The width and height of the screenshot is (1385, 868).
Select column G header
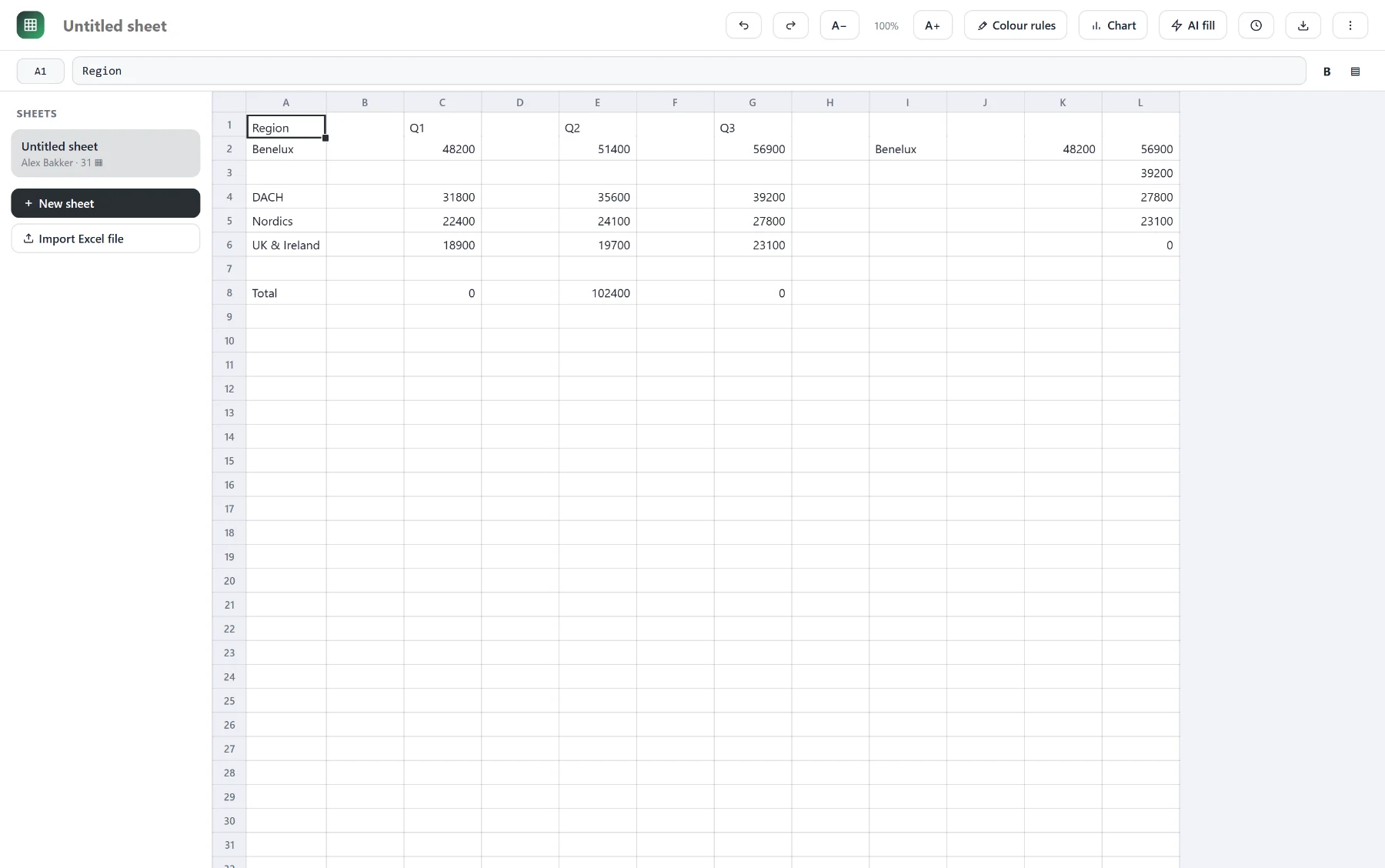[x=753, y=102]
